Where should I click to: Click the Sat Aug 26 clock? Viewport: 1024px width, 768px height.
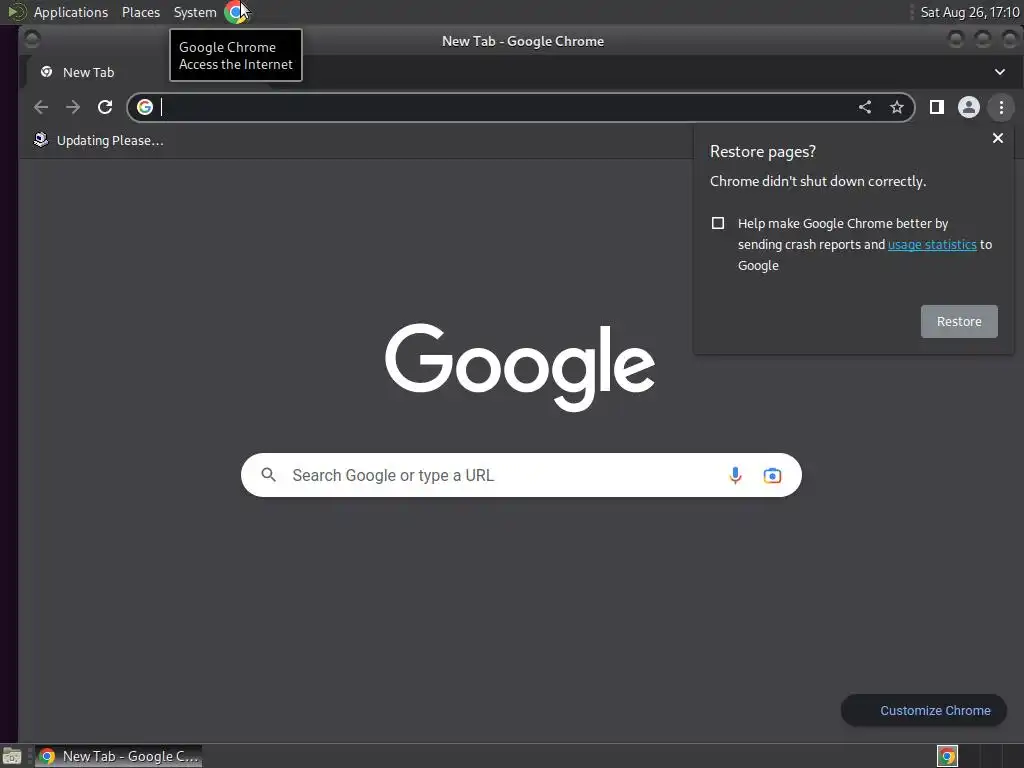tap(969, 12)
